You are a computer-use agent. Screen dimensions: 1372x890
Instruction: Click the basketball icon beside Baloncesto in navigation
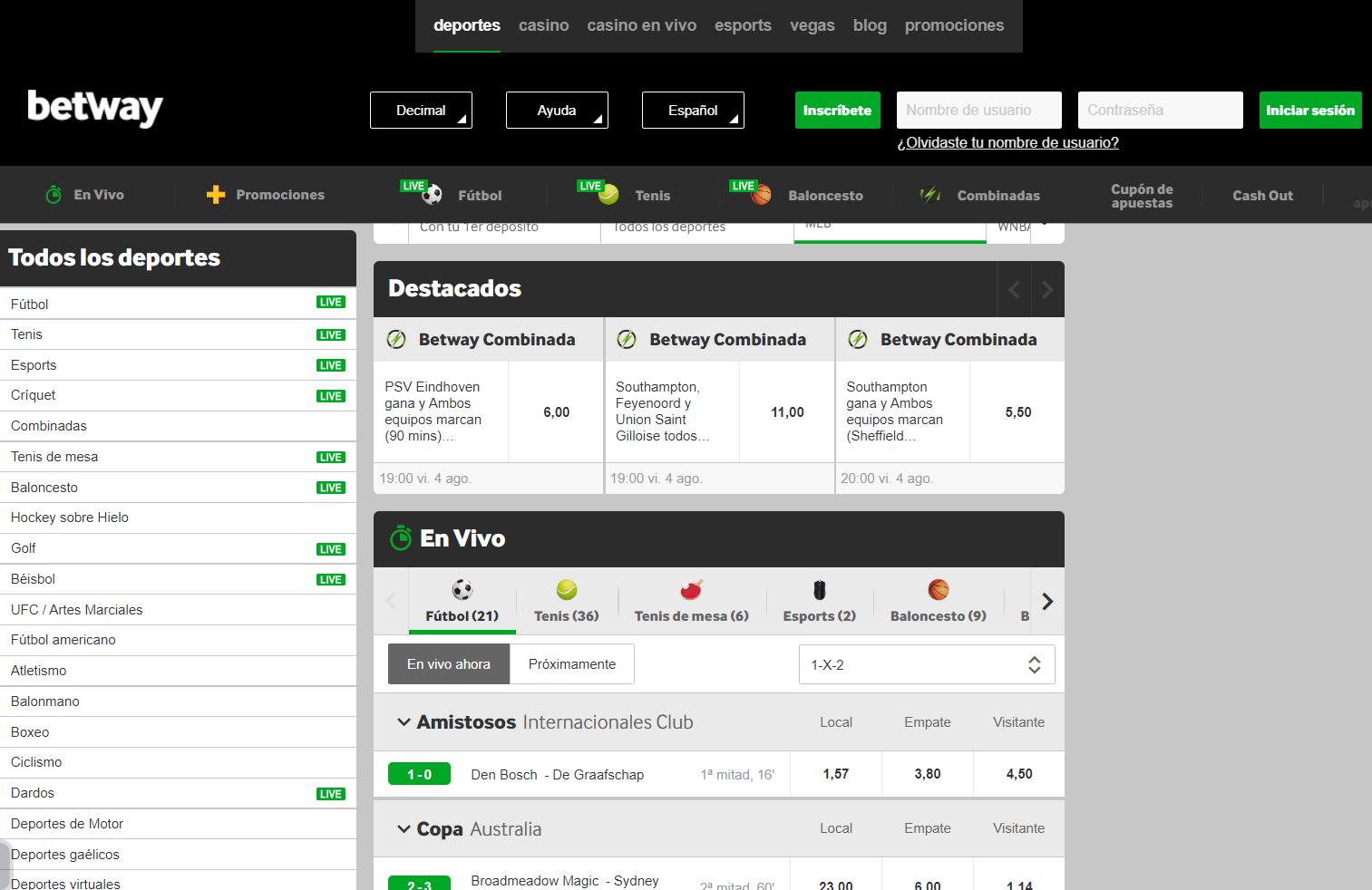762,195
